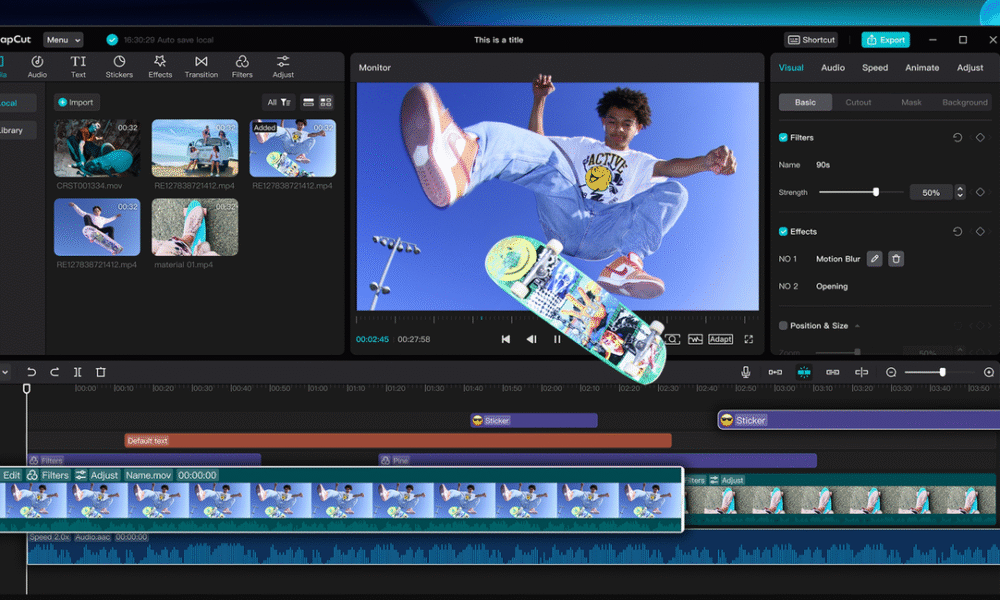Edit the Motion Blur effect
The image size is (1000, 600).
coord(874,259)
